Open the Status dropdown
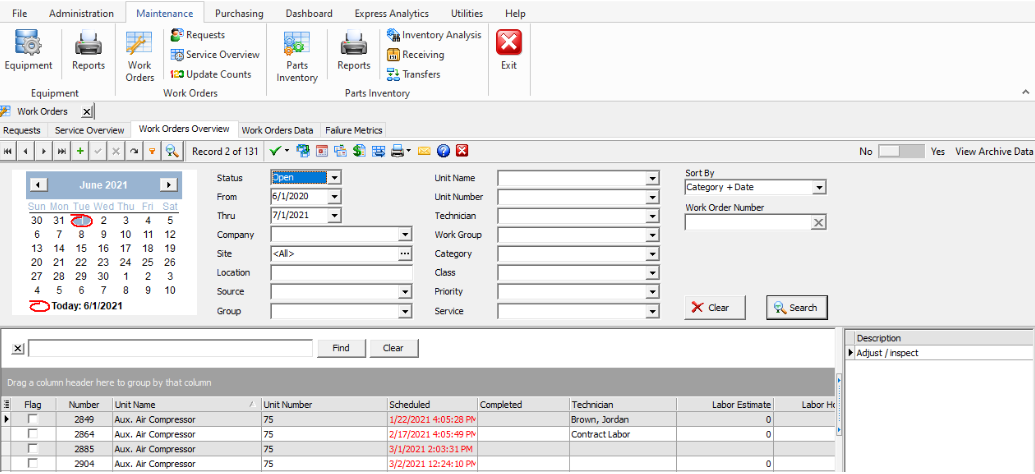The height and width of the screenshot is (474, 1035). pos(334,178)
